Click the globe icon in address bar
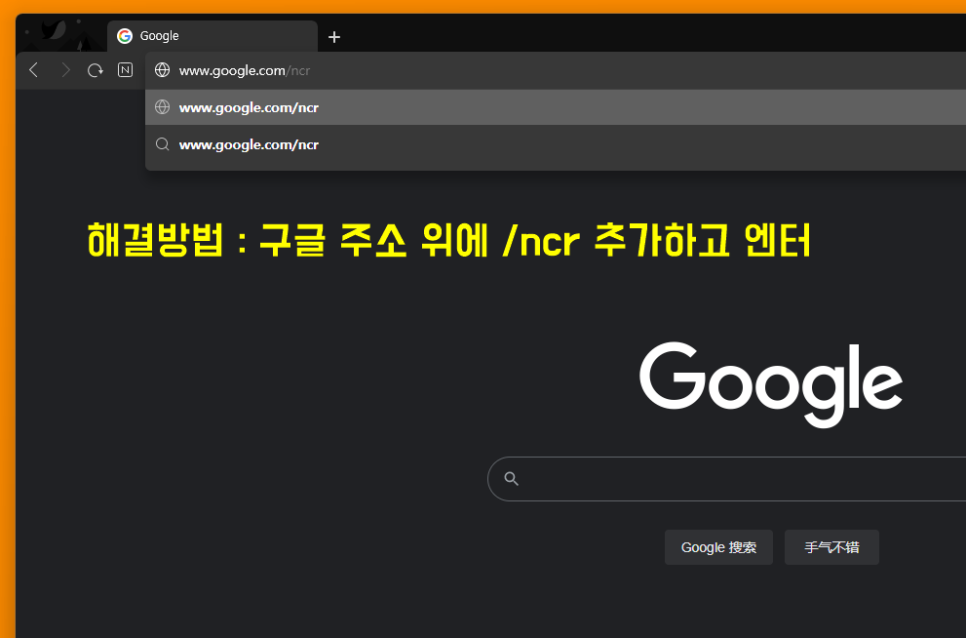 162,70
